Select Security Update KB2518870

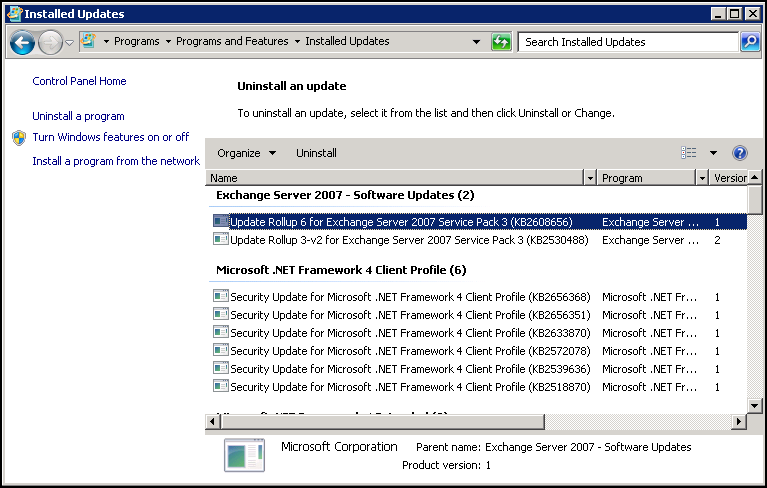410,387
